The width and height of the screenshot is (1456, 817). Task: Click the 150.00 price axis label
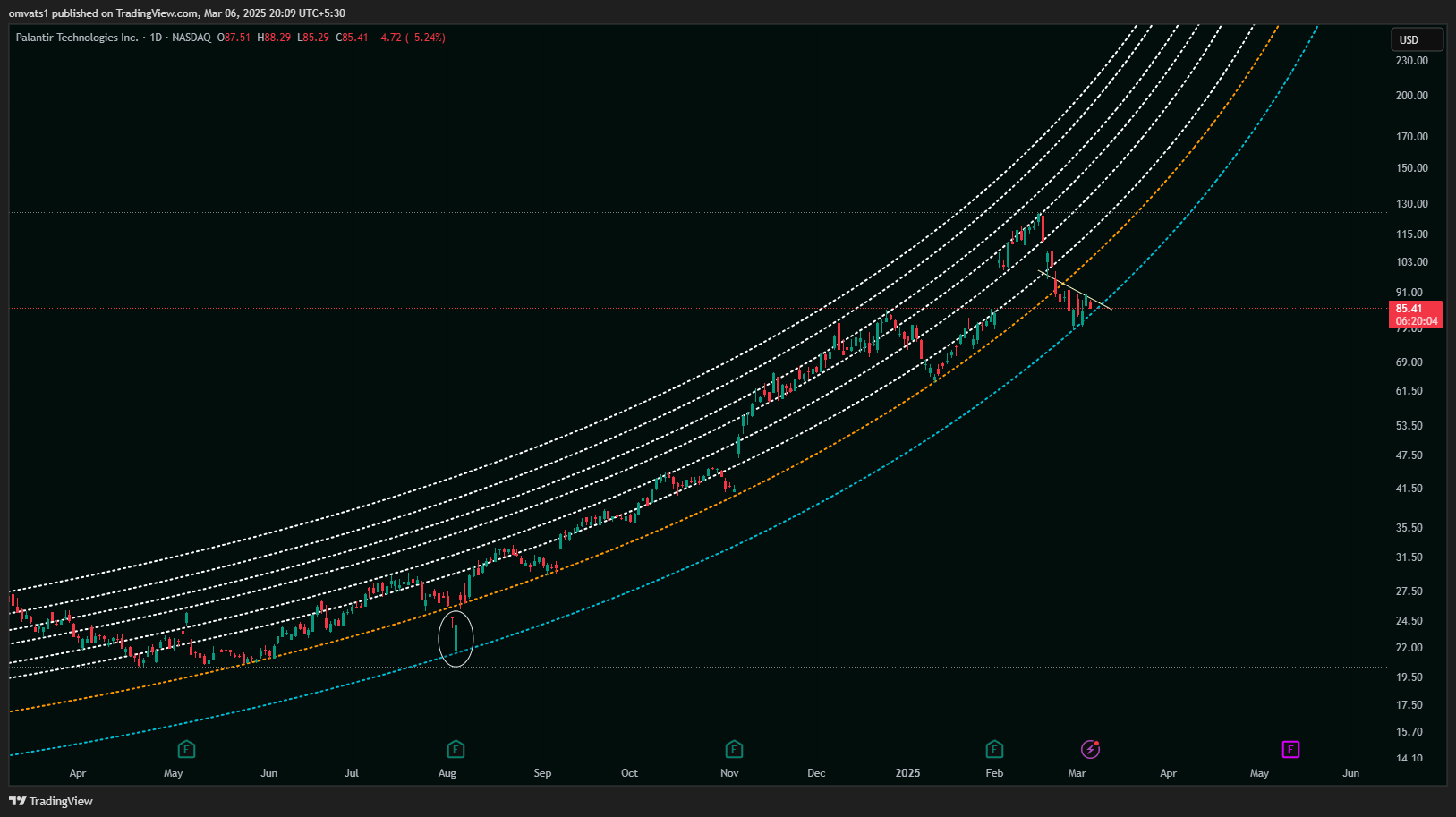pos(1412,168)
